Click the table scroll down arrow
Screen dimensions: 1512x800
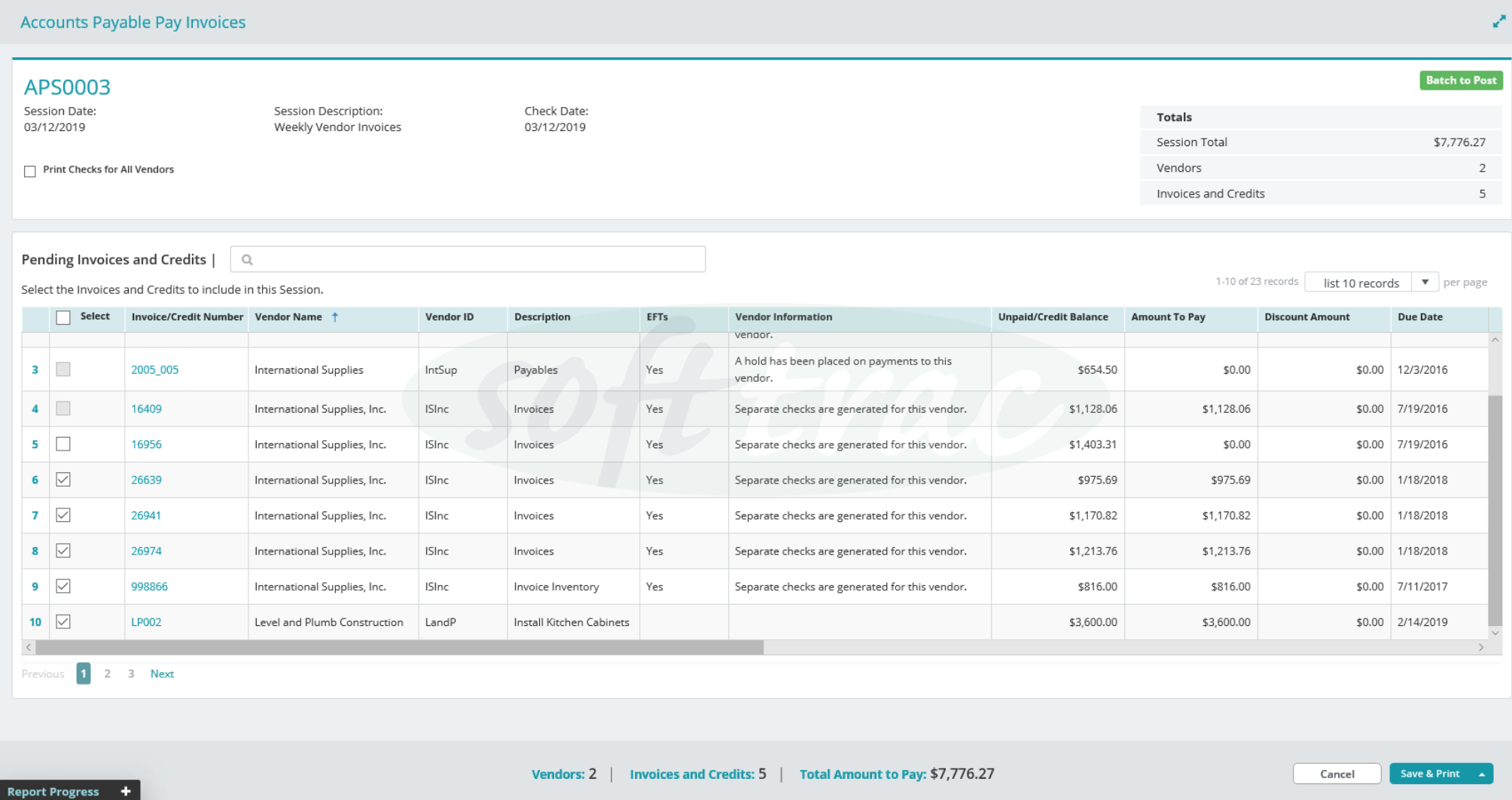pyautogui.click(x=1495, y=633)
